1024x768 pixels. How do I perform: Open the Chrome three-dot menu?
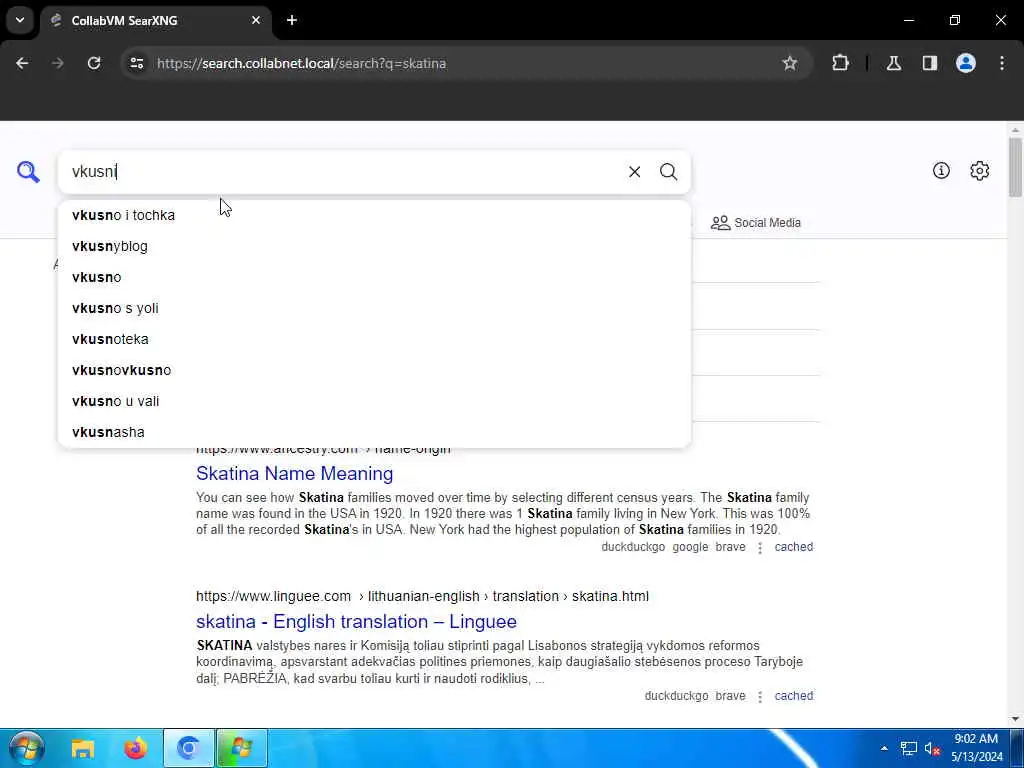click(x=1002, y=63)
